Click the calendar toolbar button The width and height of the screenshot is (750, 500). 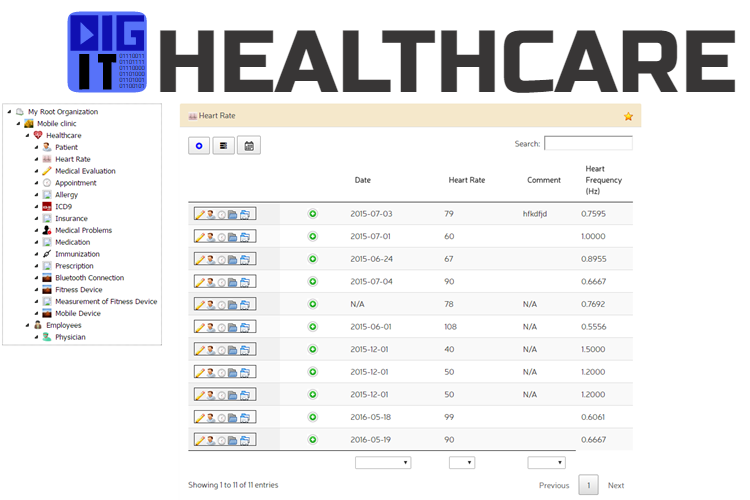click(249, 145)
